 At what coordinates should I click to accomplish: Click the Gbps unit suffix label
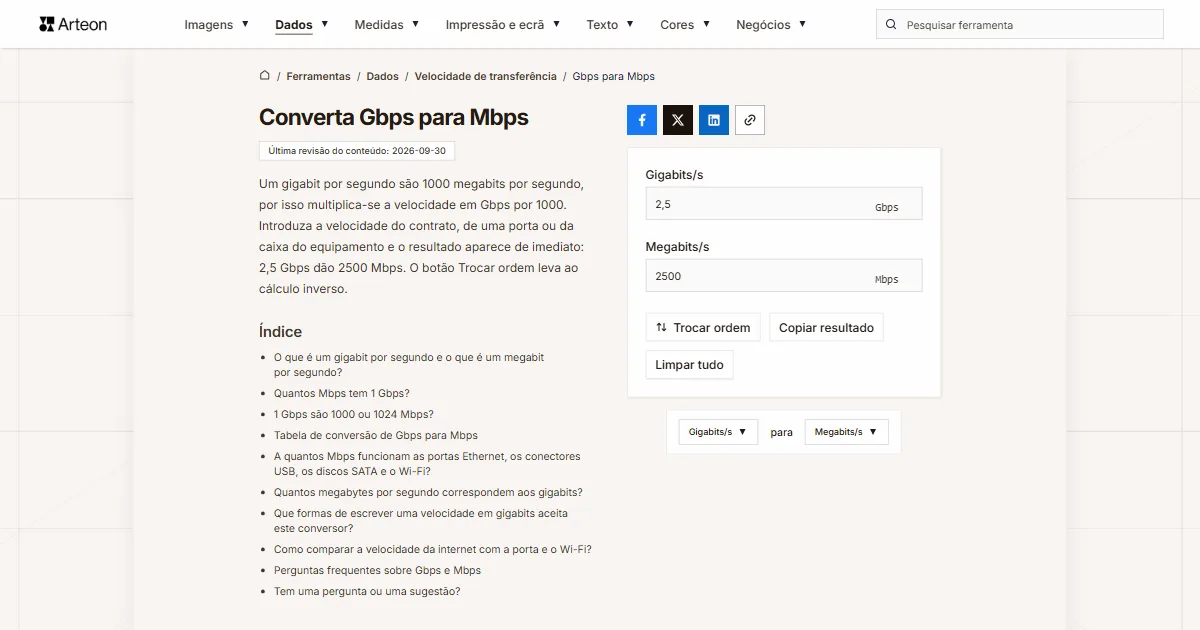(x=887, y=208)
